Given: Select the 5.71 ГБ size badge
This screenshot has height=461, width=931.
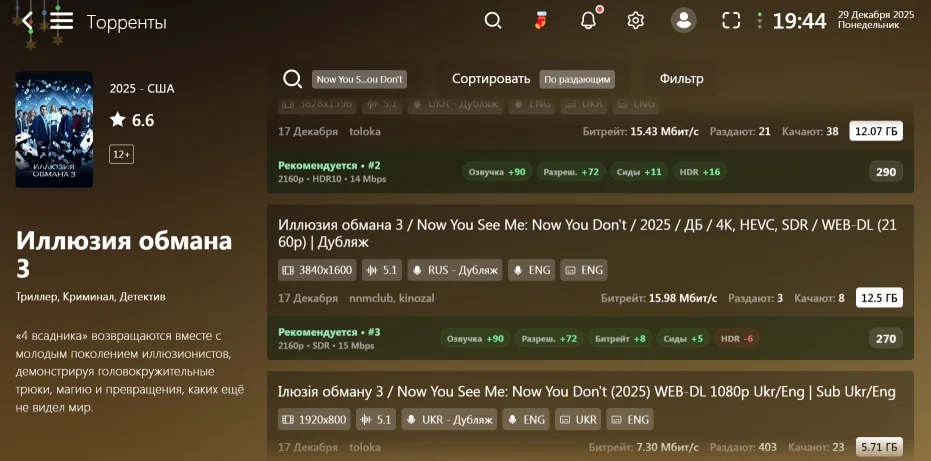Looking at the screenshot, I should [x=879, y=447].
